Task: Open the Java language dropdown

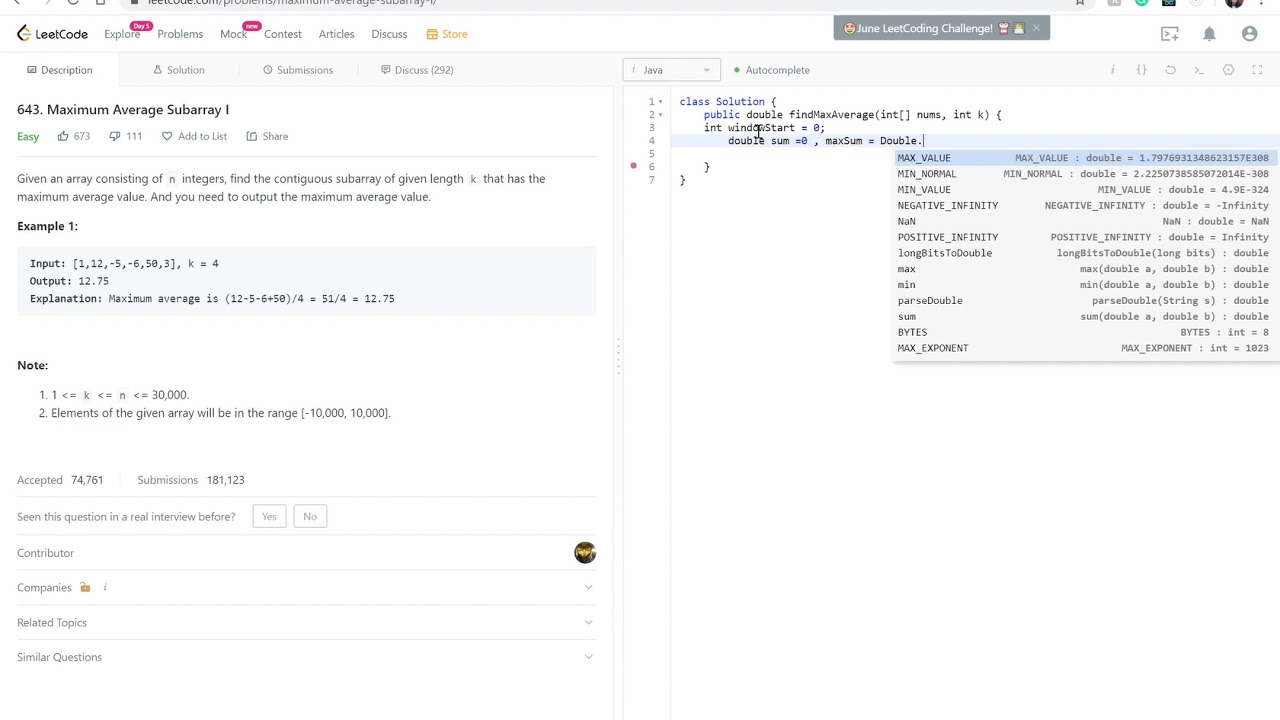Action: click(x=671, y=70)
